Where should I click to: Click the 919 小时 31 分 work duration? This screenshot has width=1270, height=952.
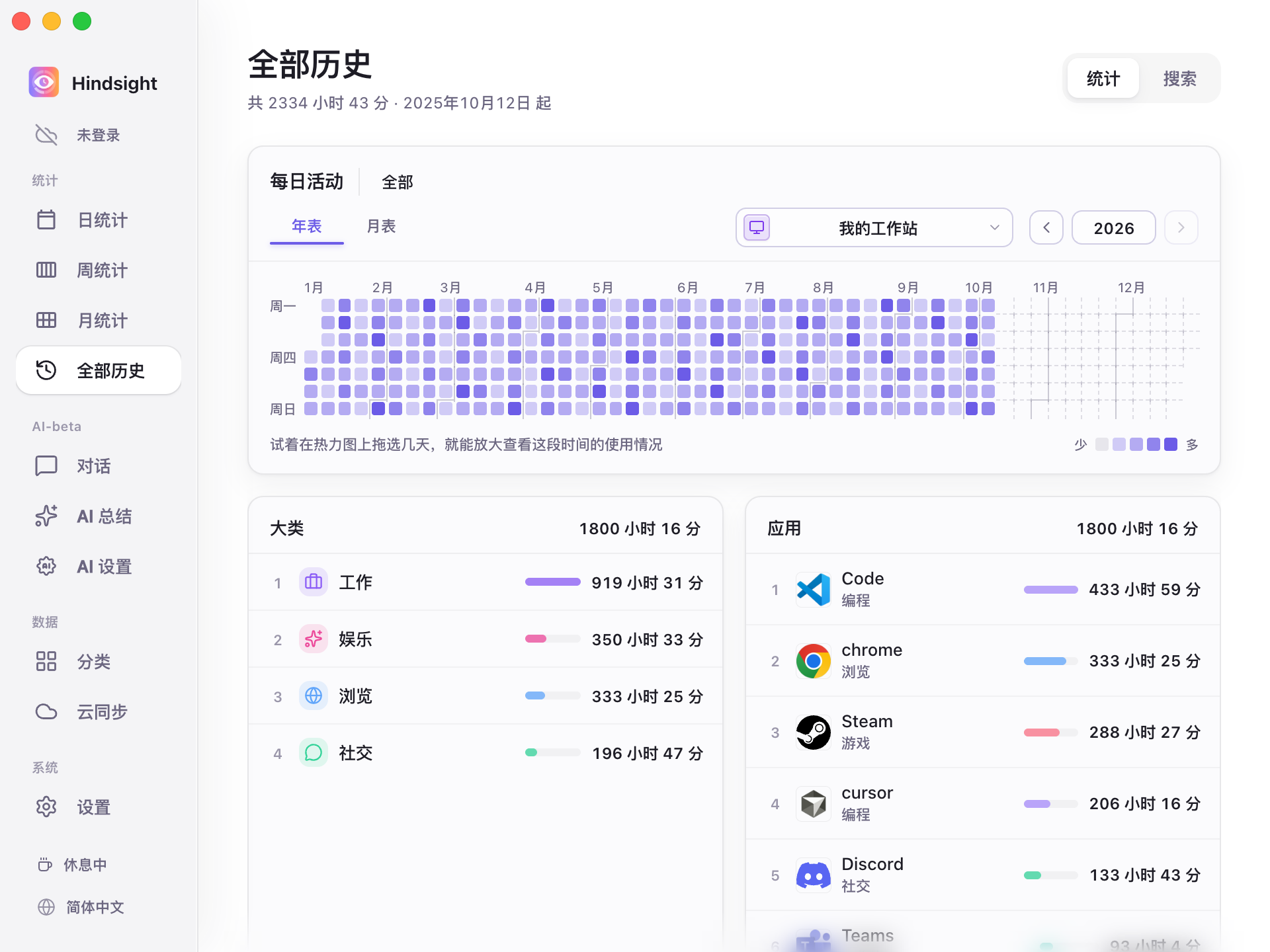648,582
